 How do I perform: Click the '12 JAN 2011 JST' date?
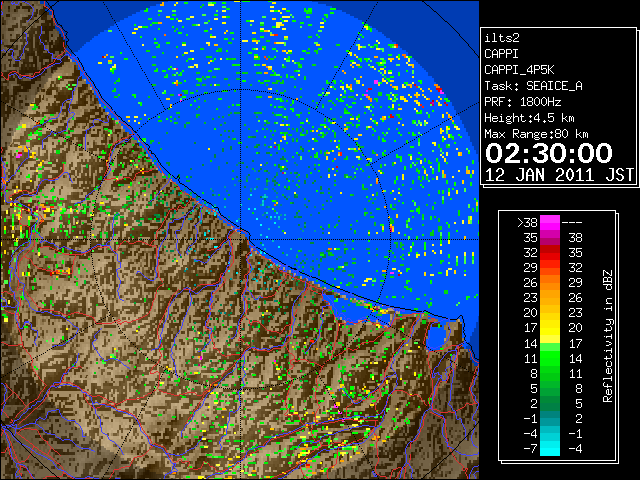(559, 175)
